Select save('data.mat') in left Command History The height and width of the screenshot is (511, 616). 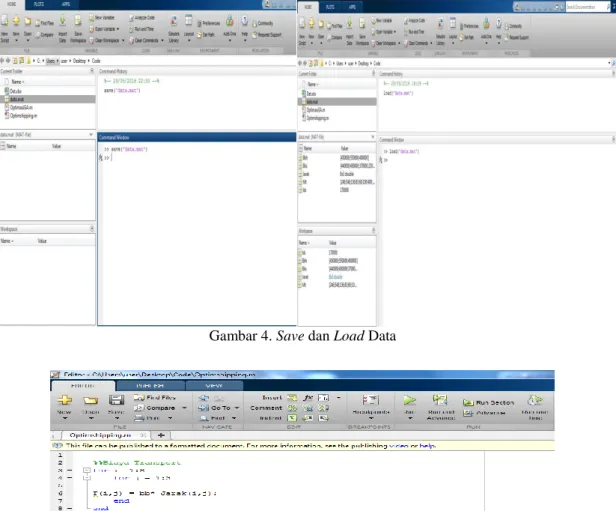(122, 90)
